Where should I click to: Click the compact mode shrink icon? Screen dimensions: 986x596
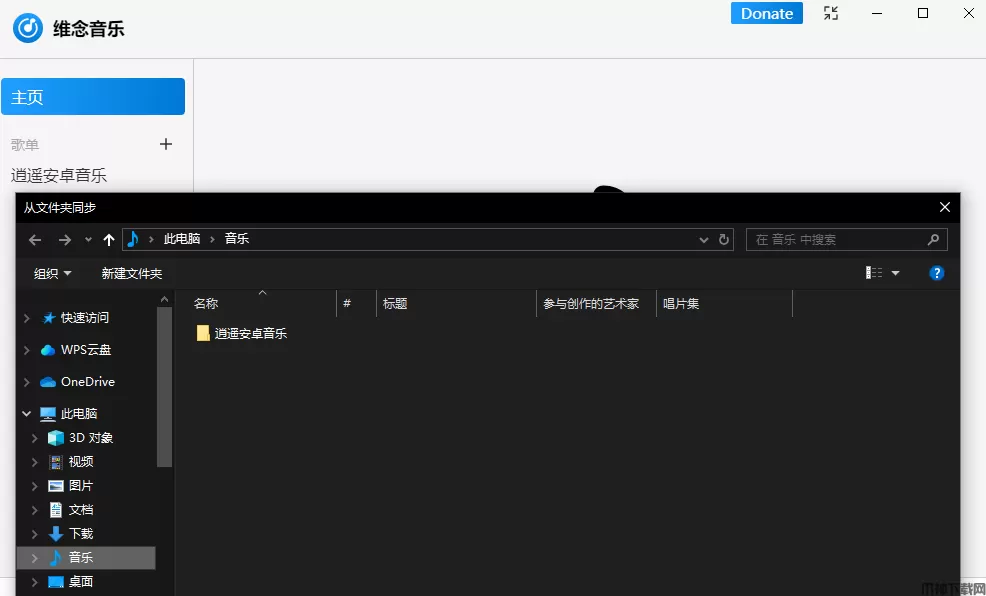pyautogui.click(x=830, y=13)
